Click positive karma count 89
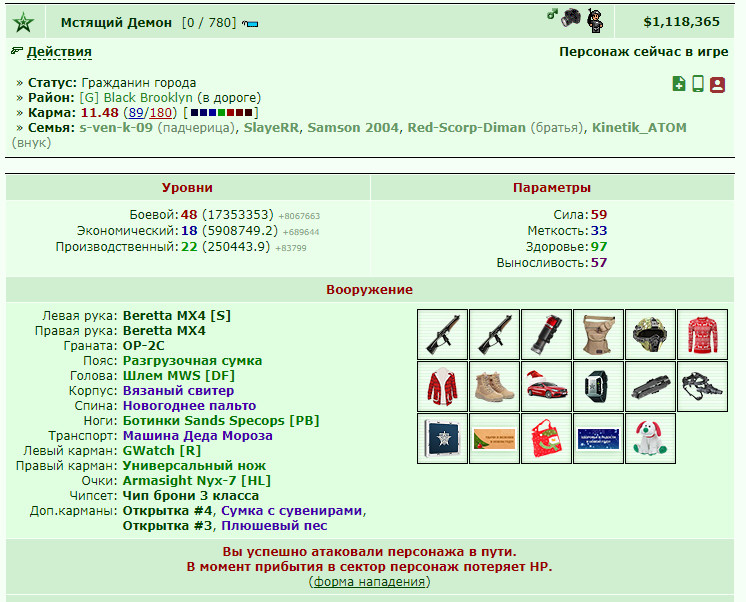Viewport: 746px width, 602px height. (136, 113)
